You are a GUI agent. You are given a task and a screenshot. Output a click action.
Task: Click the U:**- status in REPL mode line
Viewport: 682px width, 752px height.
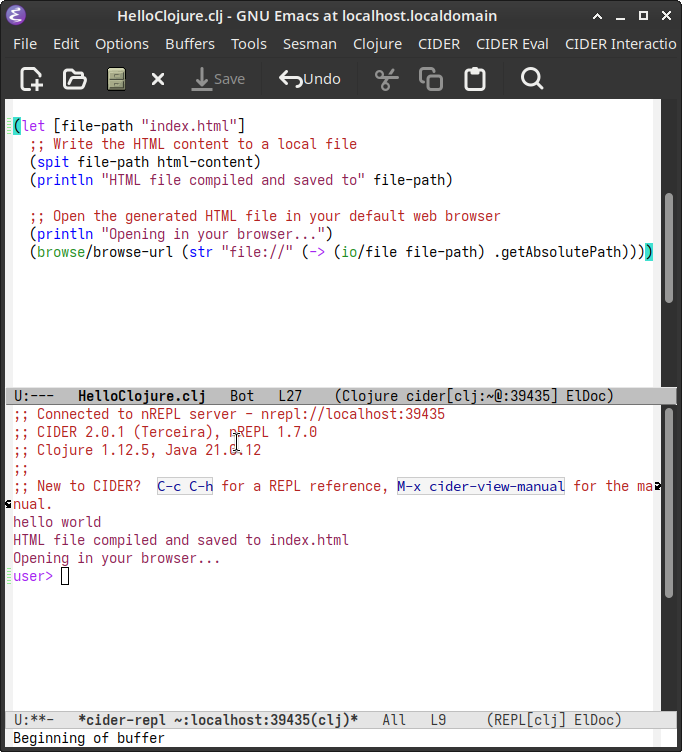pos(34,720)
